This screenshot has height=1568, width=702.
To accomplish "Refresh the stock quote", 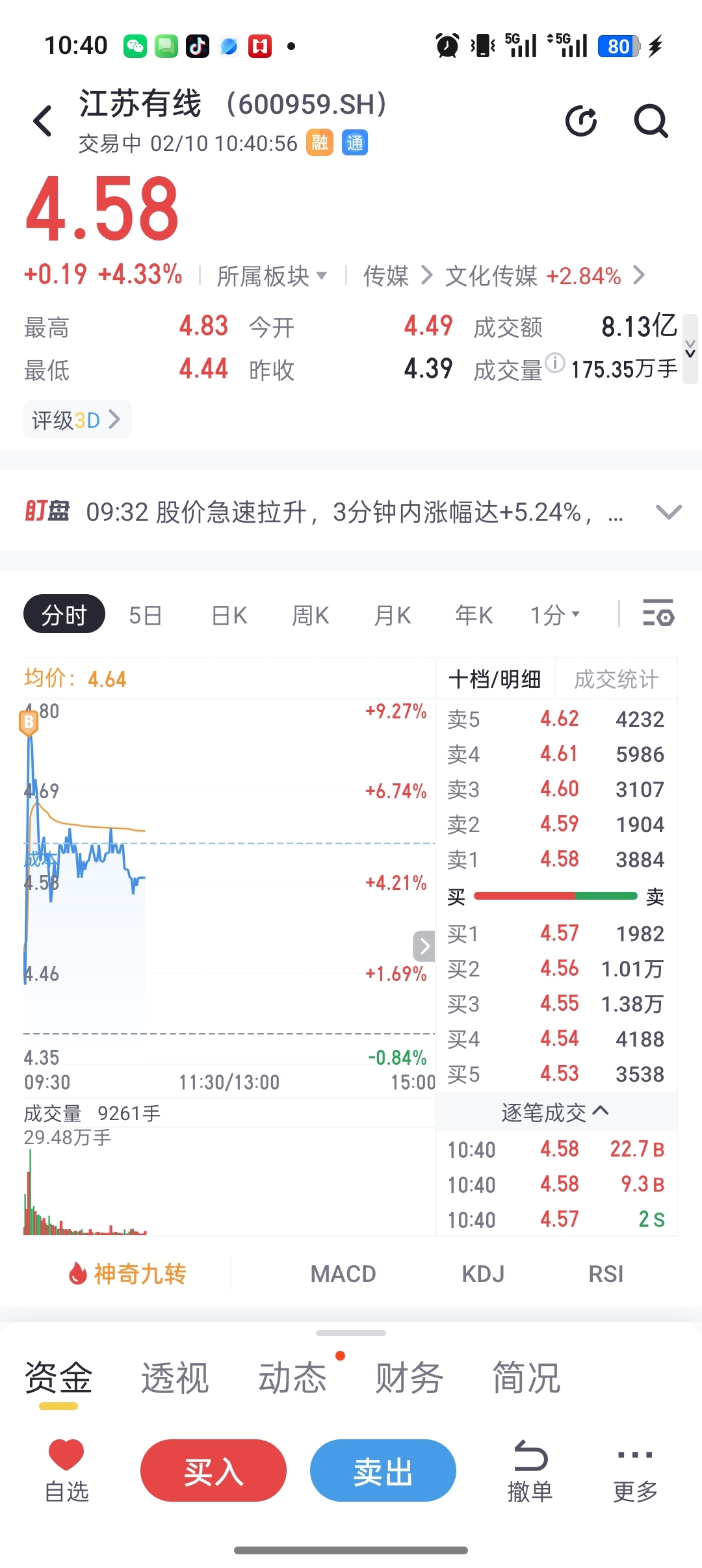I will pyautogui.click(x=581, y=121).
